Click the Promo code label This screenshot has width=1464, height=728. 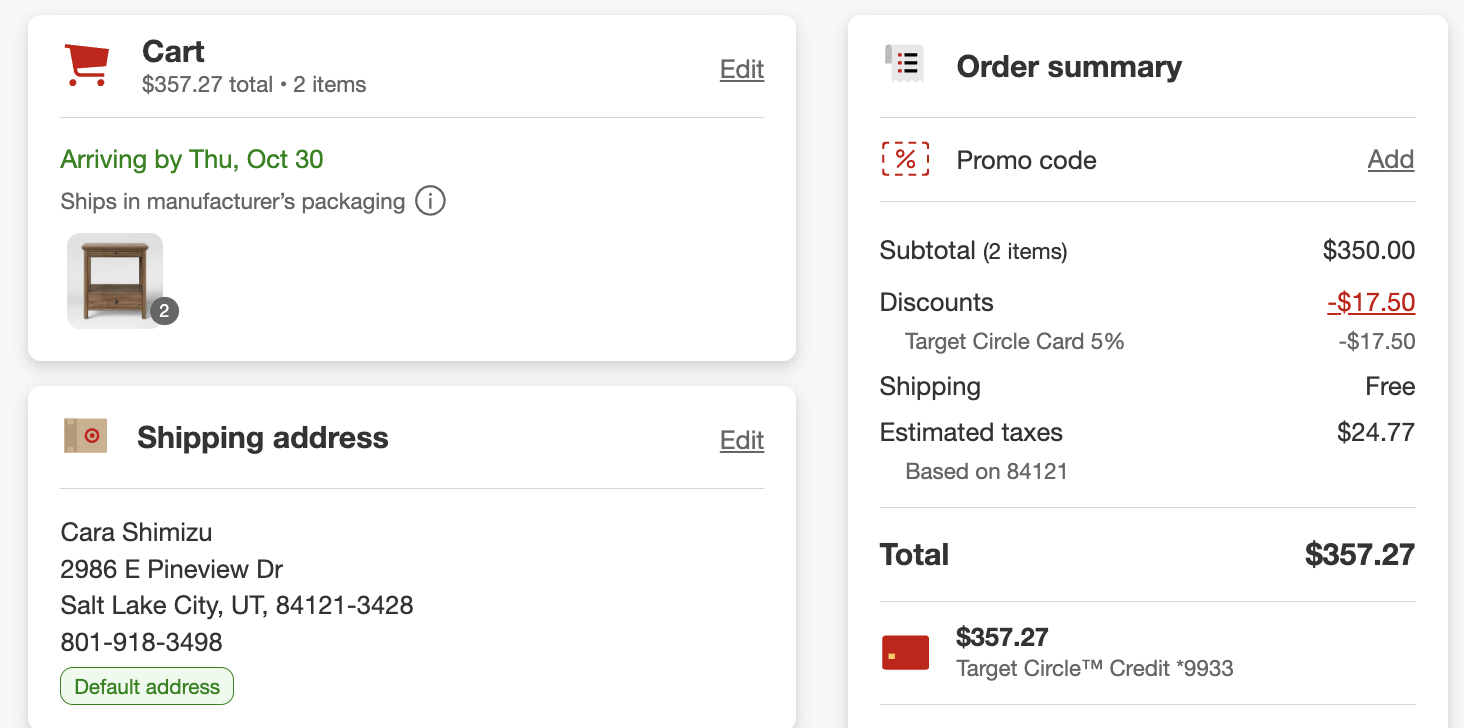1026,161
